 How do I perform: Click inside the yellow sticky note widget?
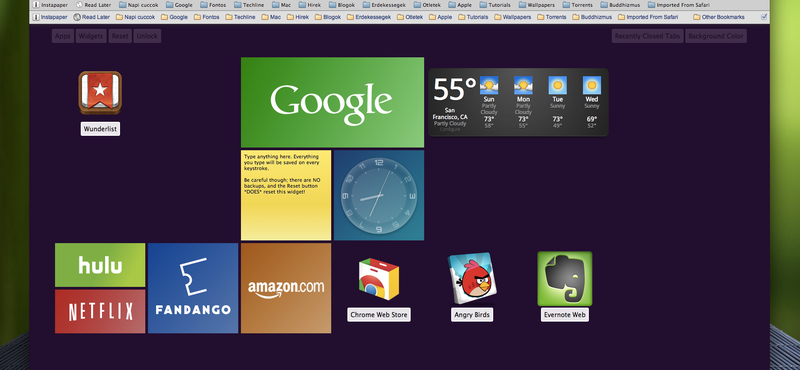(x=286, y=195)
